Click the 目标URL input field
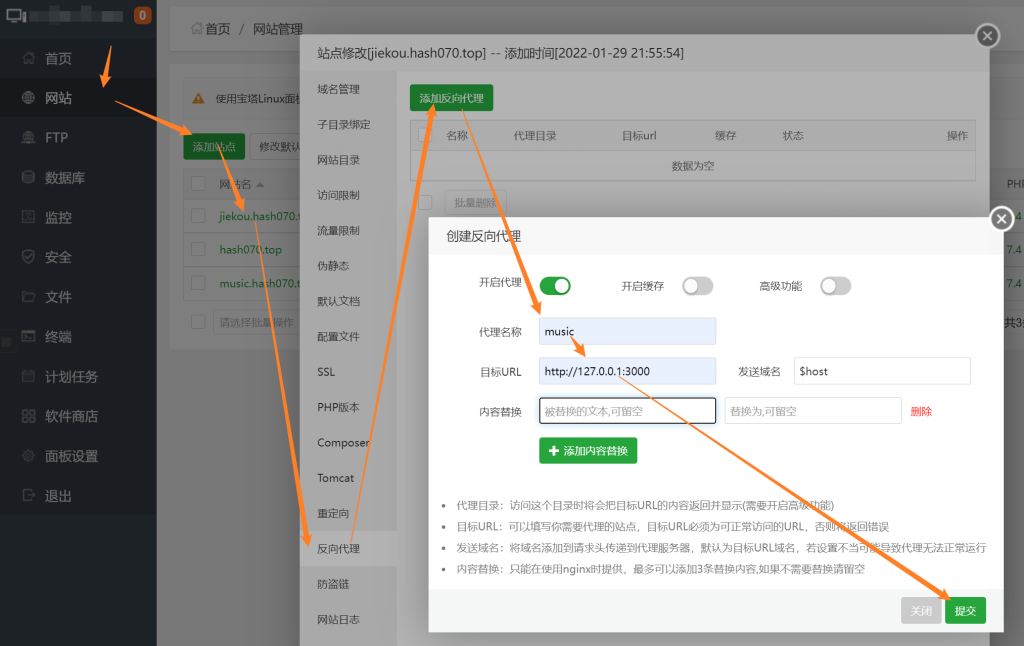The width and height of the screenshot is (1024, 646). point(627,371)
